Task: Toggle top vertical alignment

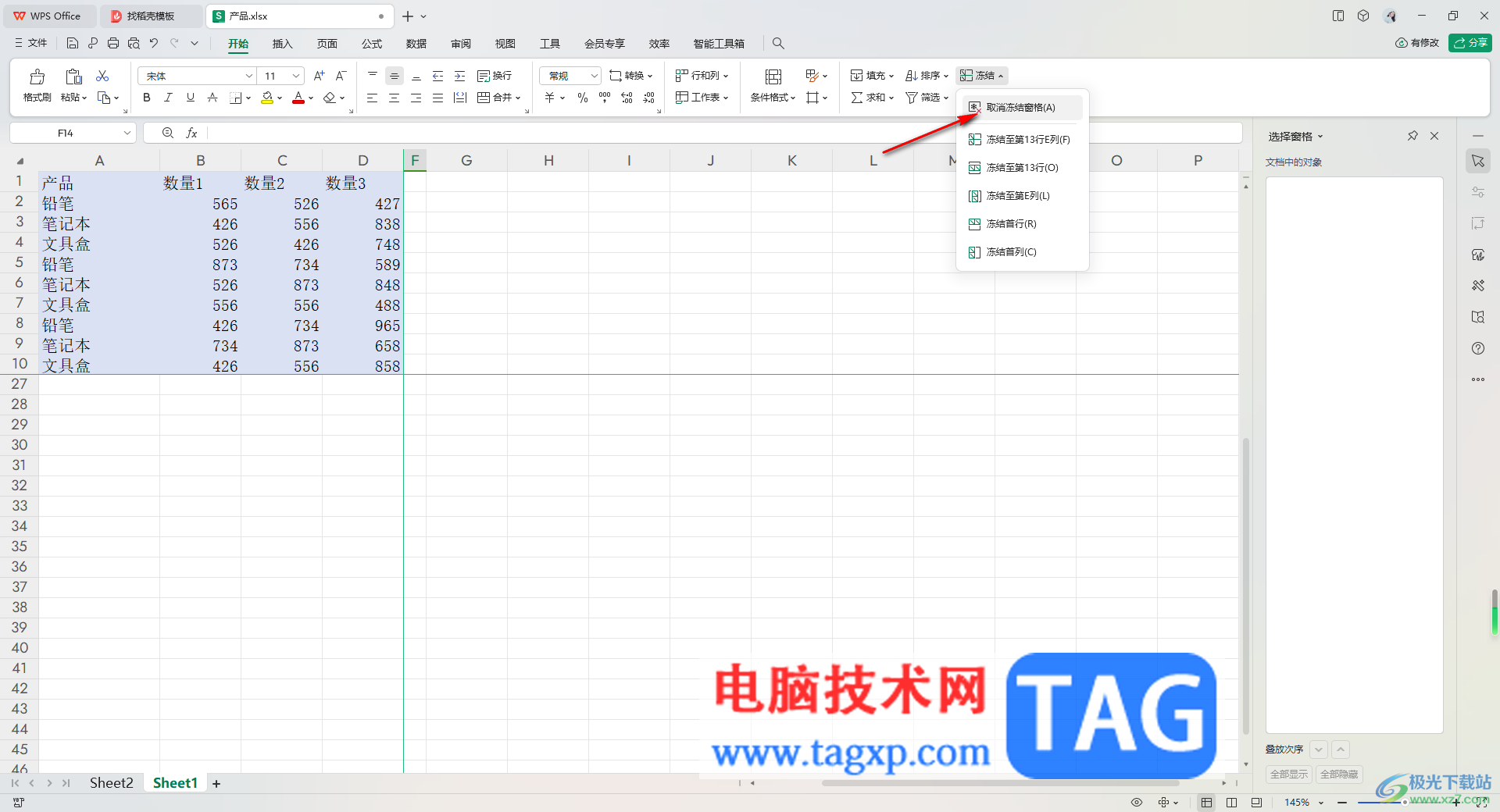Action: click(x=373, y=76)
